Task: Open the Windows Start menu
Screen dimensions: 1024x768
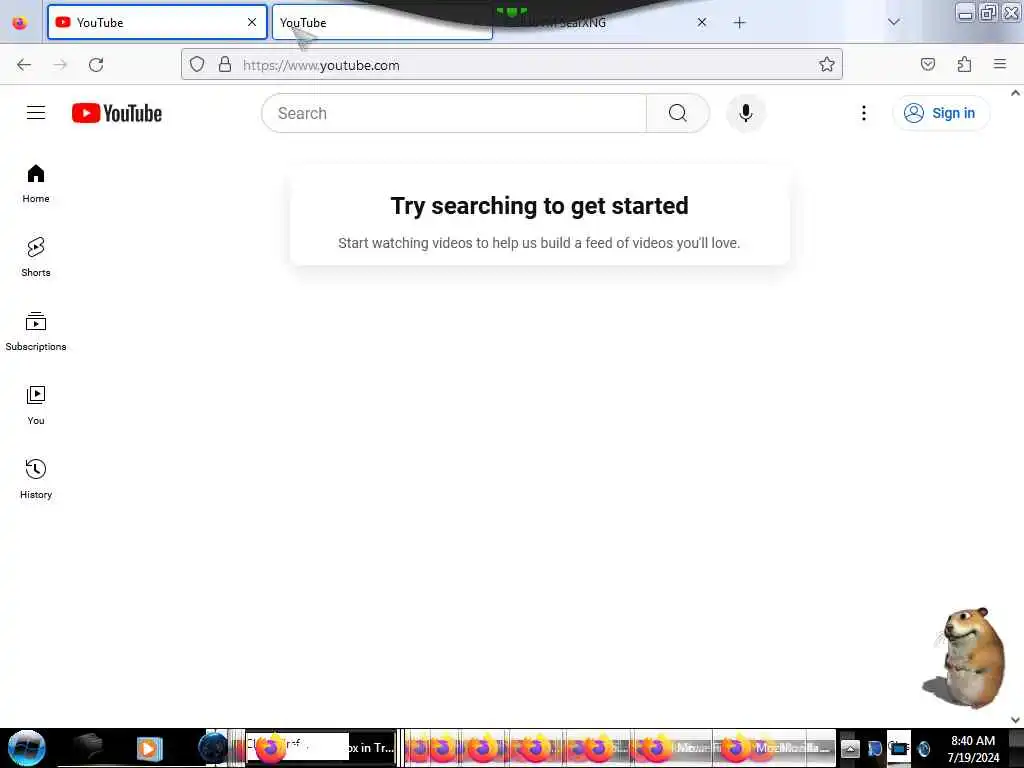Action: [x=27, y=748]
